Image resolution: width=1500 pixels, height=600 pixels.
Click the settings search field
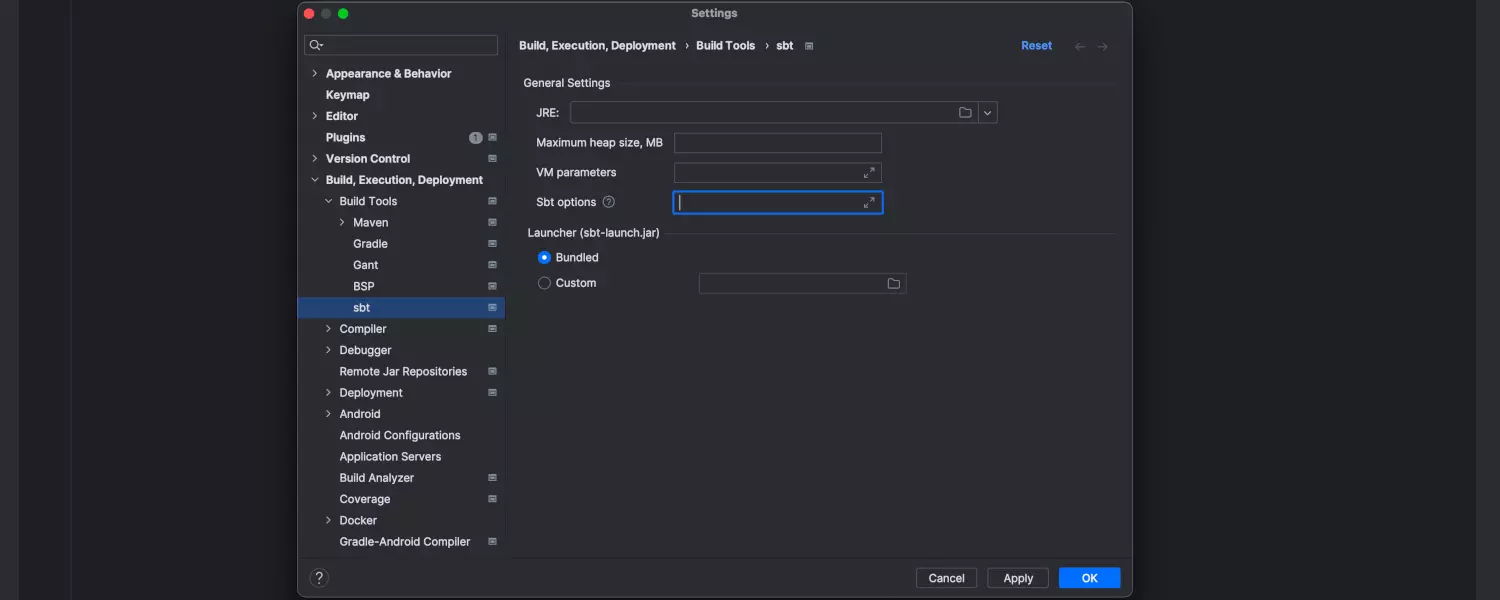(408, 45)
